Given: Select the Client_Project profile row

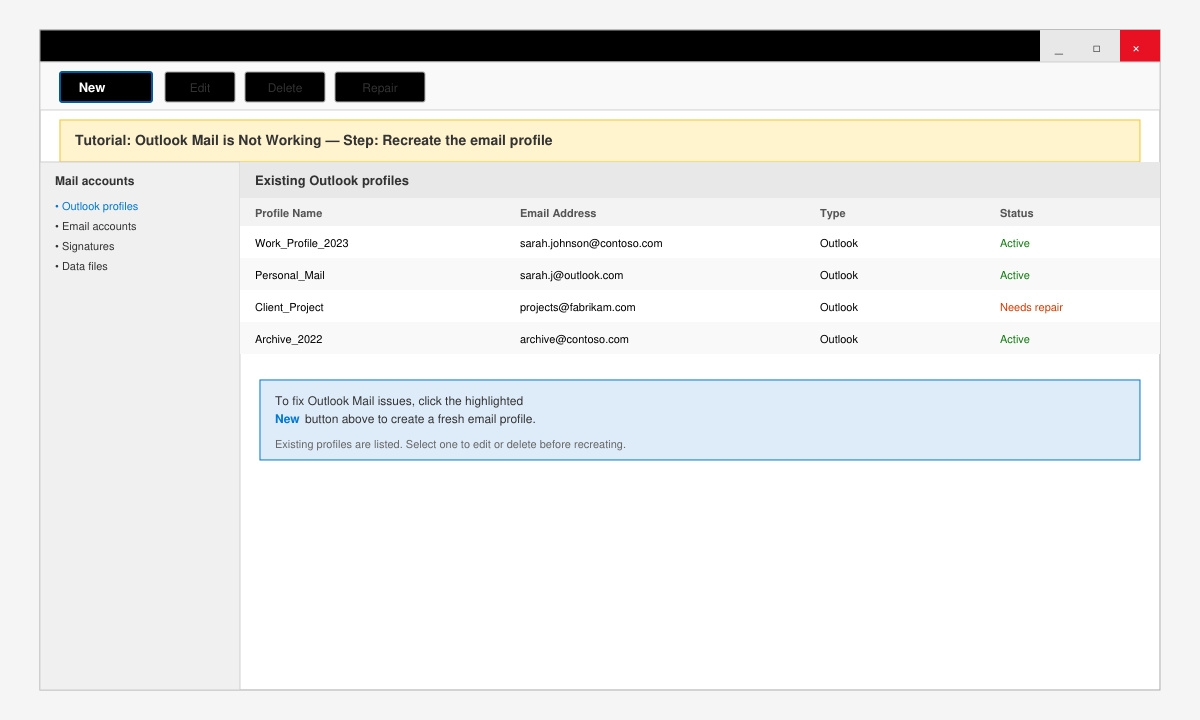Looking at the screenshot, I should [x=700, y=307].
